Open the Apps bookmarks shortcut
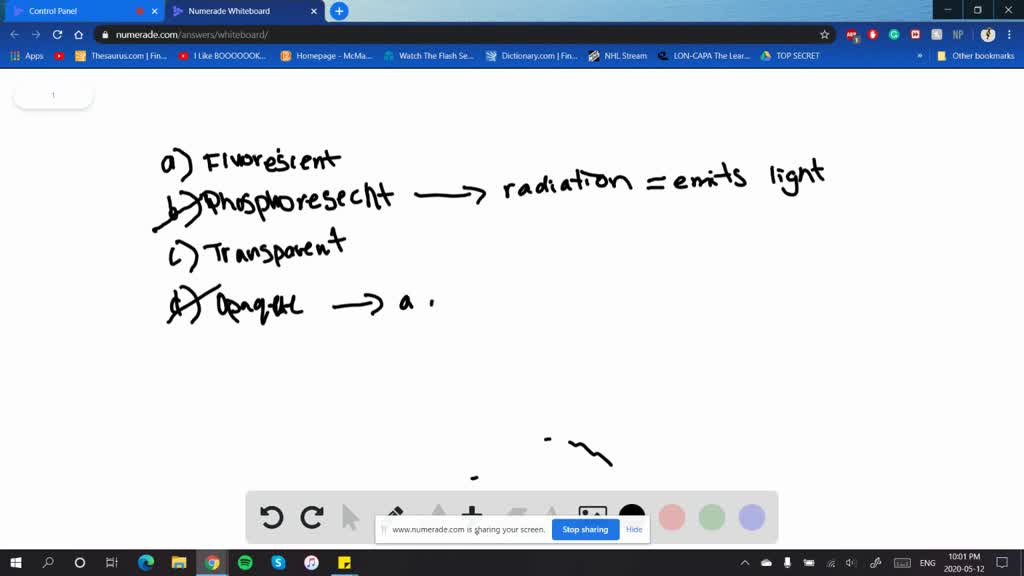 tap(27, 56)
